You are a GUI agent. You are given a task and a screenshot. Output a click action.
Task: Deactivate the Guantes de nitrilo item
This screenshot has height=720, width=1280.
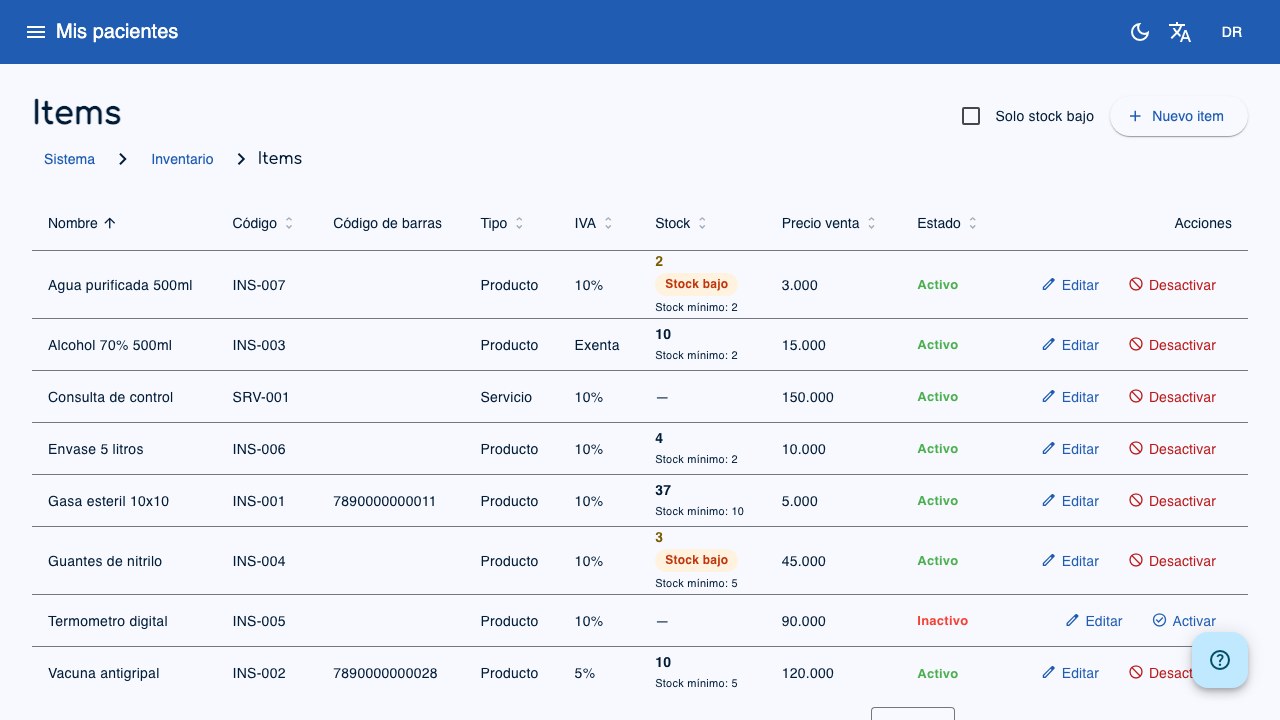pyautogui.click(x=1172, y=561)
